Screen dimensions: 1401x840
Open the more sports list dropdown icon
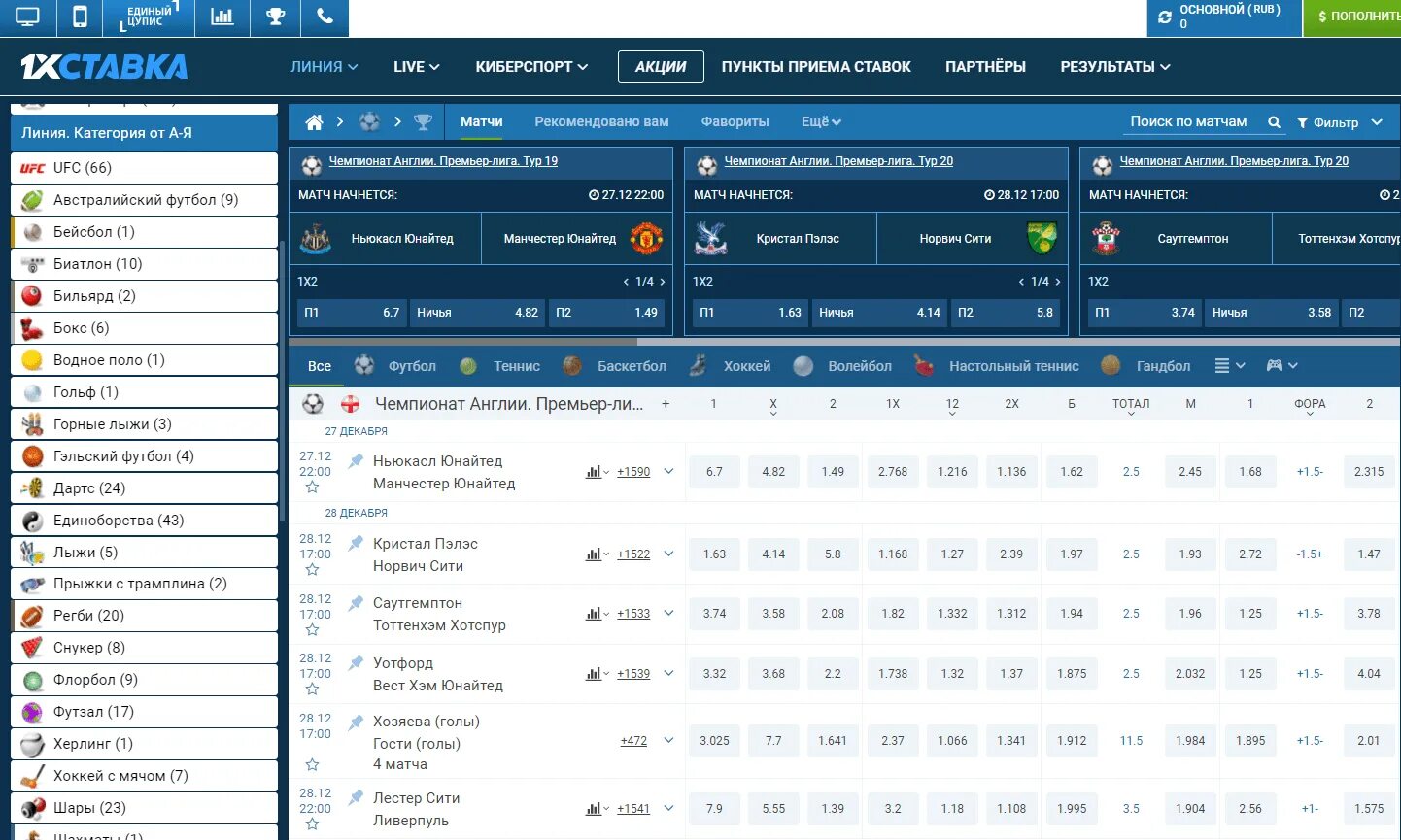tap(1229, 366)
